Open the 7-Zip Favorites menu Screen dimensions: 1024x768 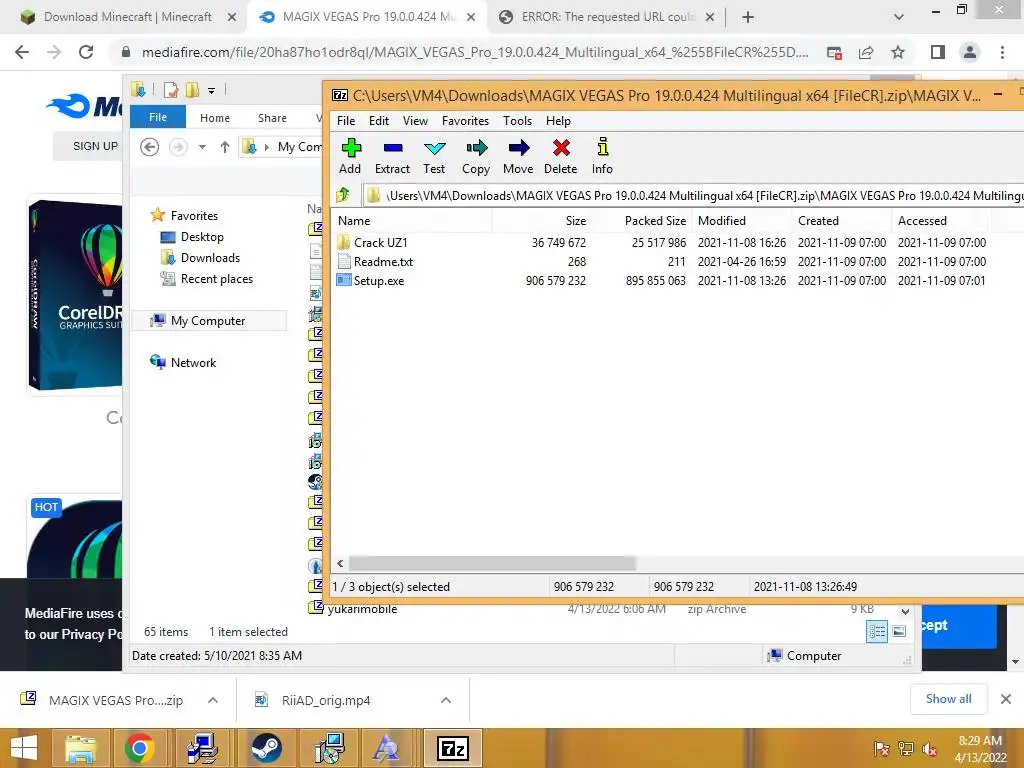click(465, 121)
